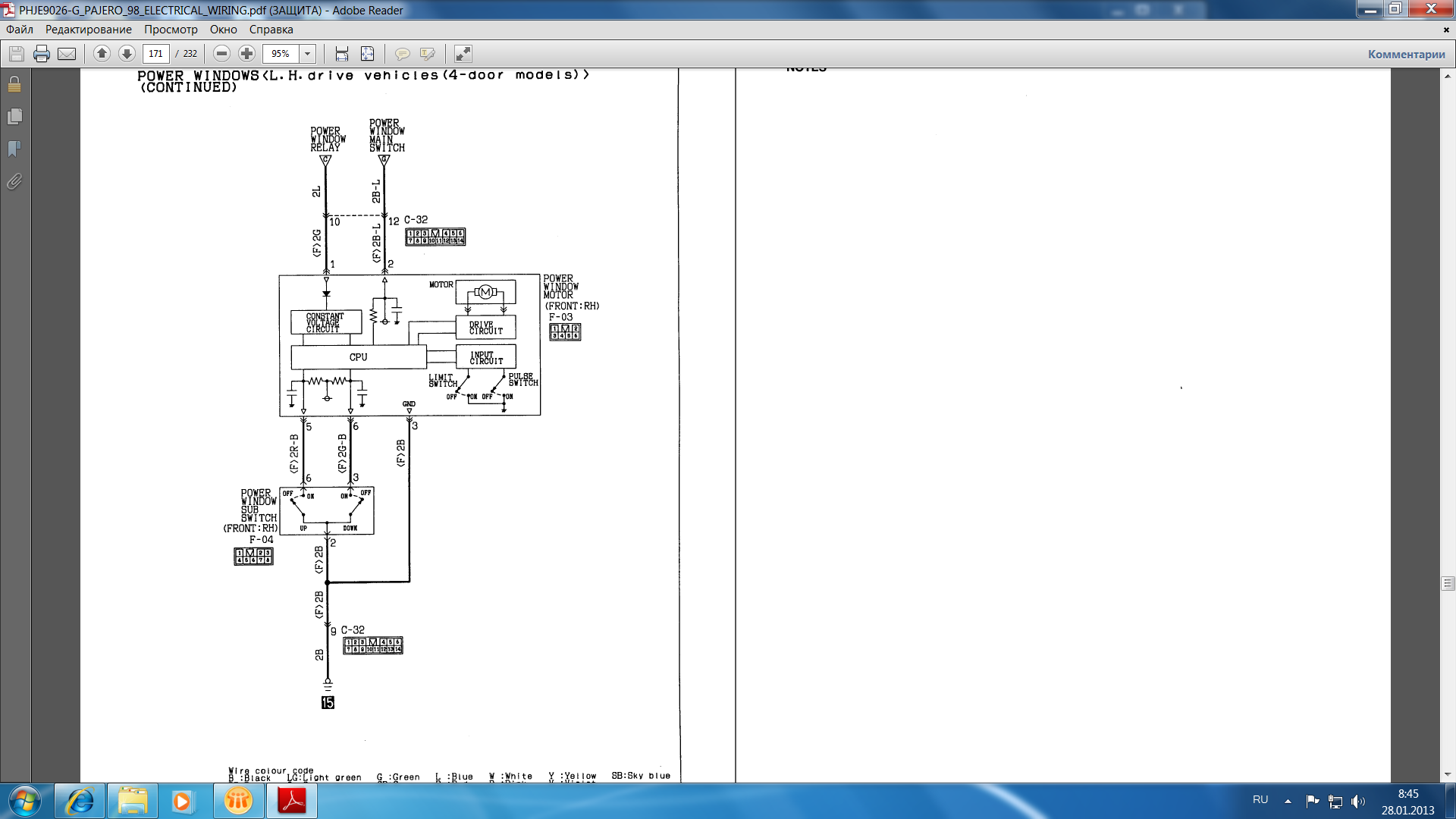Open the zoom percentage dropdown arrow
This screenshot has width=1456, height=819.
[x=307, y=54]
